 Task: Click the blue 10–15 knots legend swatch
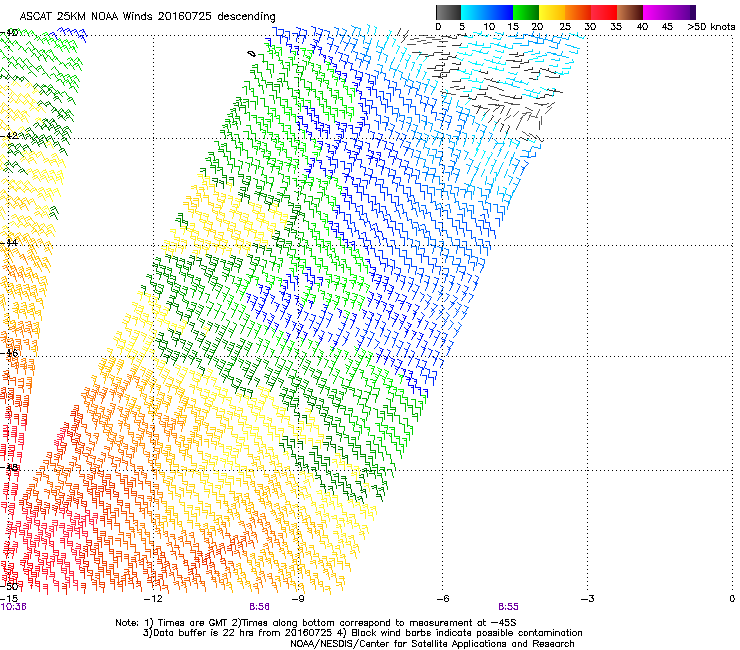click(500, 12)
